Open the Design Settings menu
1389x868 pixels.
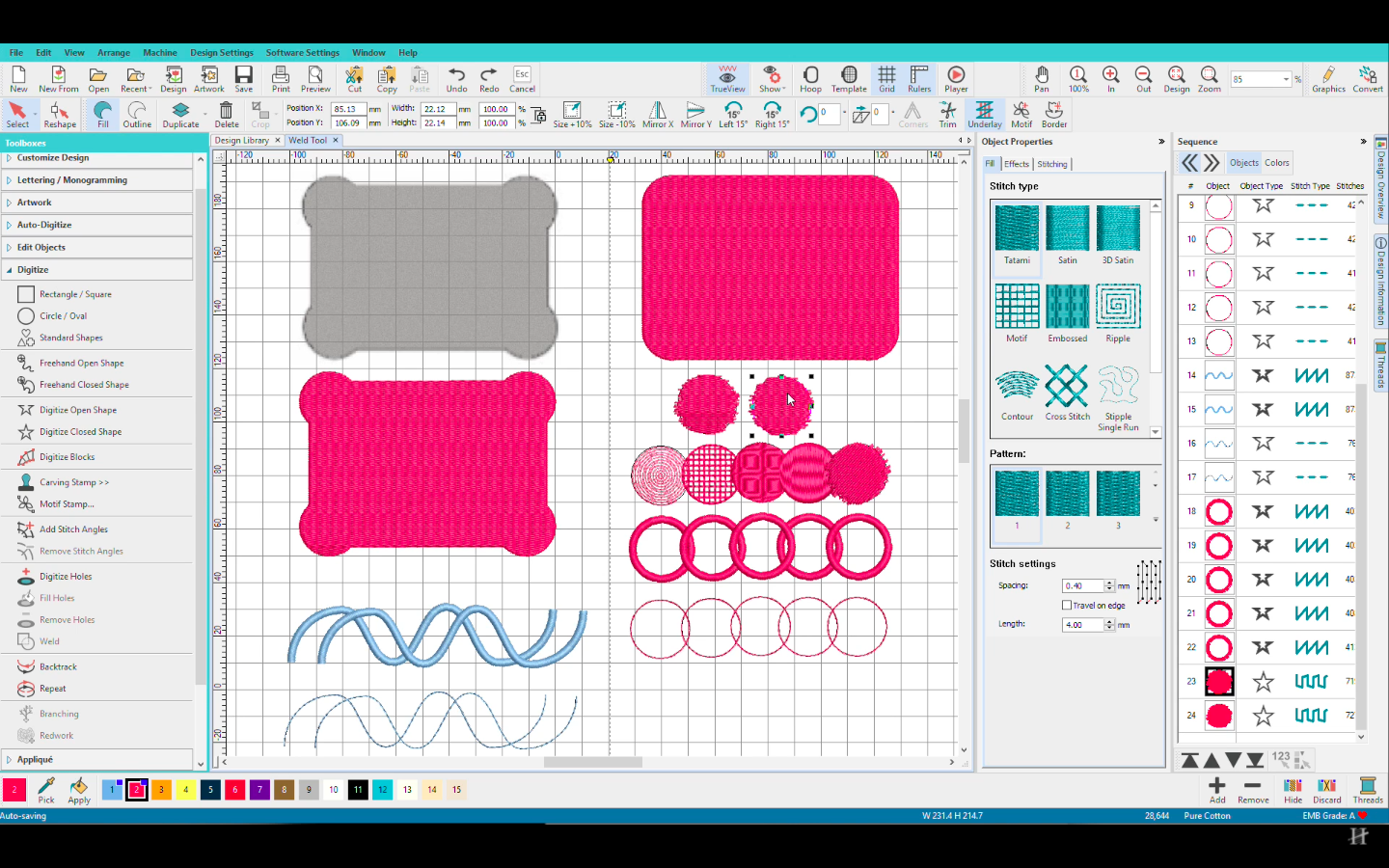(x=221, y=53)
